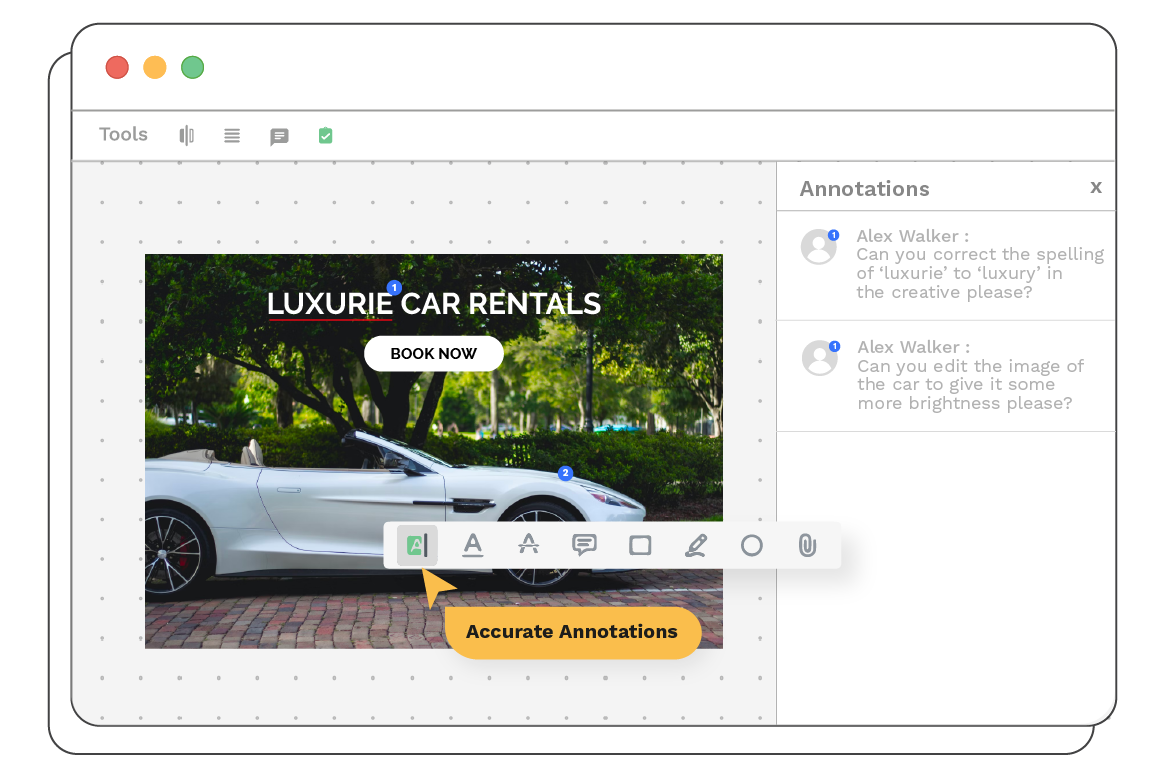Screen dimensions: 1150x771
Task: Select the underline text markup tool
Action: pyautogui.click(x=472, y=545)
